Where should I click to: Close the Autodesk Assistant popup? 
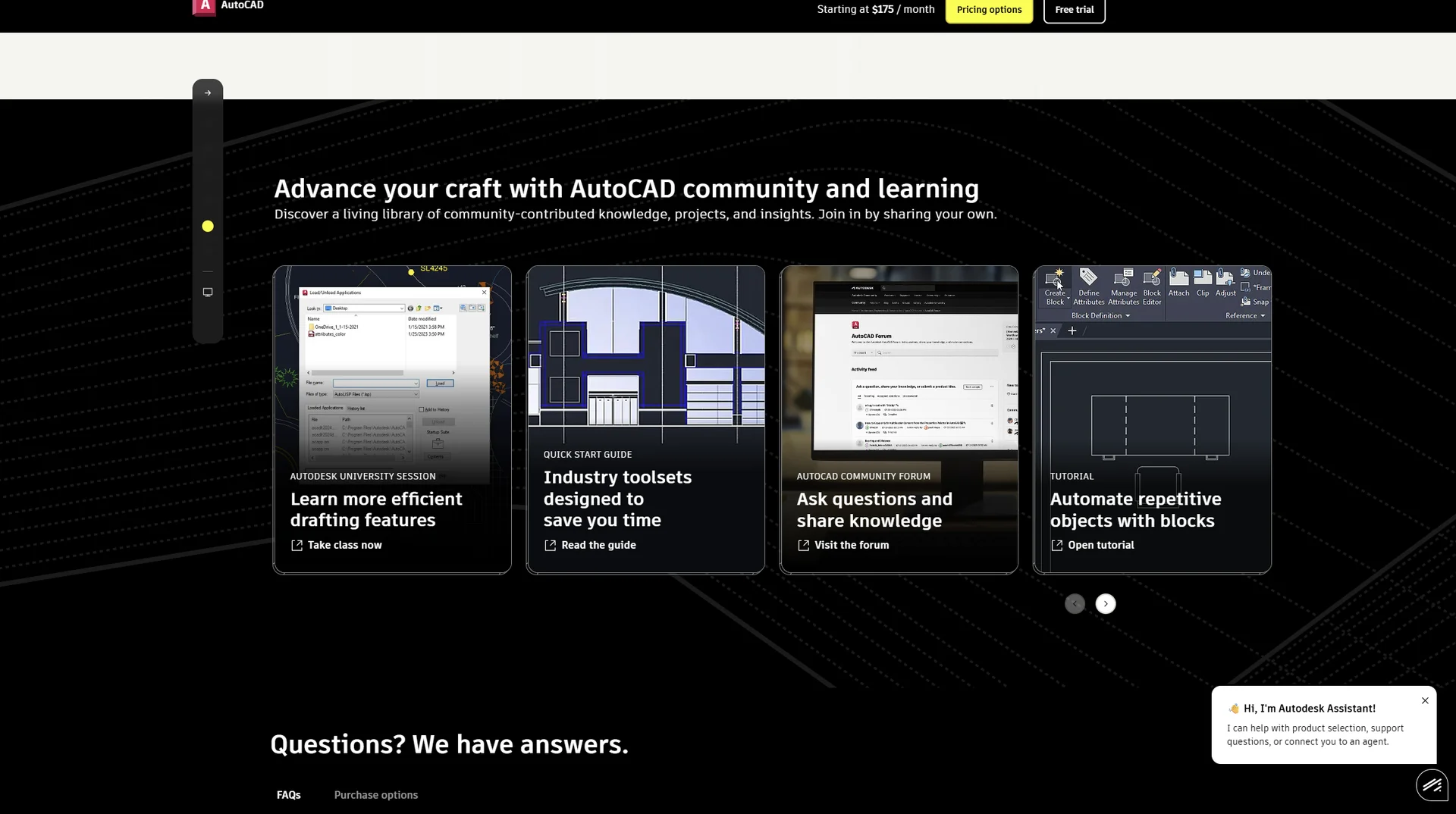1425,701
